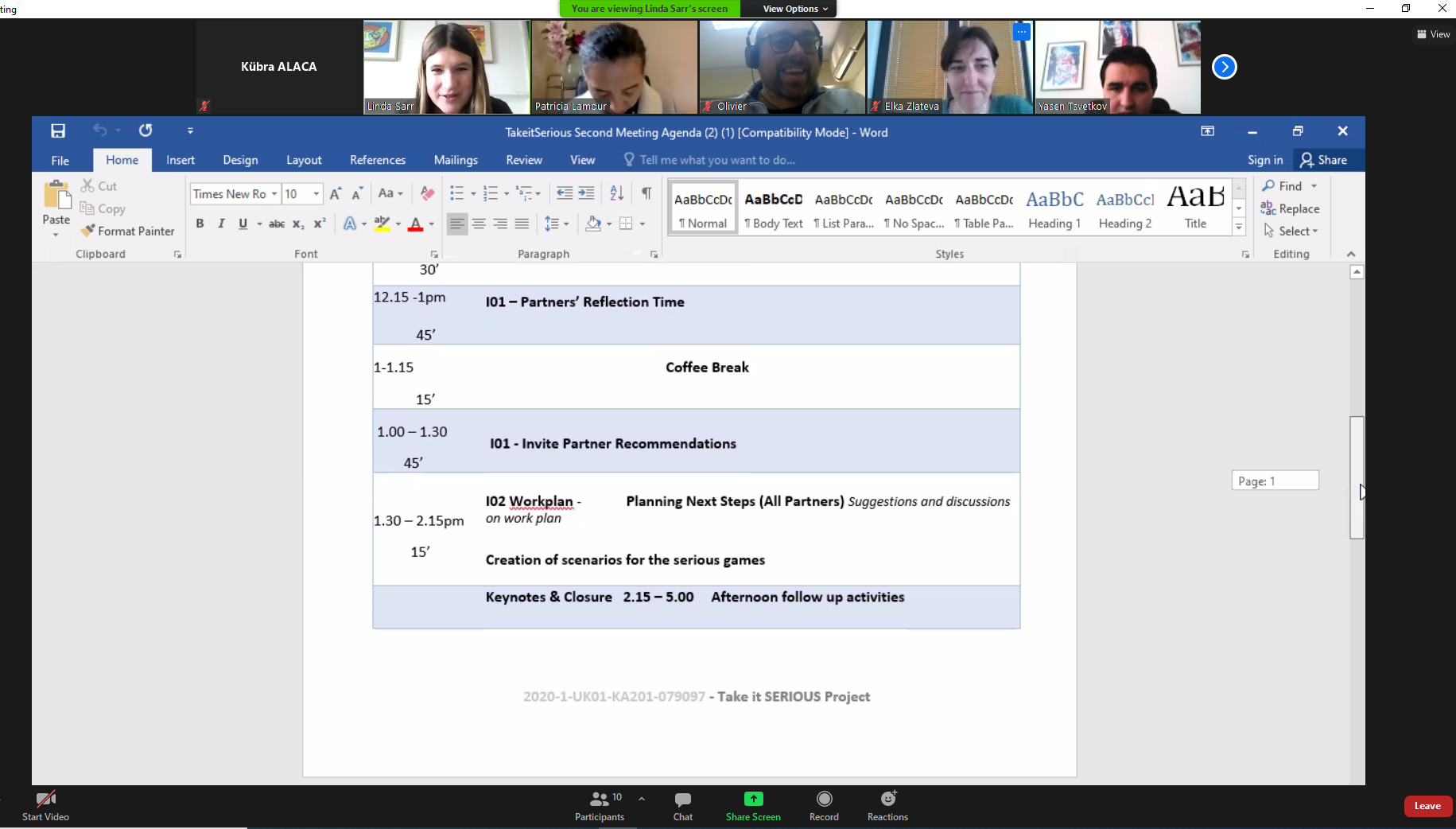This screenshot has height=829, width=1456.
Task: Switch to the Insert ribbon tab
Action: point(180,160)
